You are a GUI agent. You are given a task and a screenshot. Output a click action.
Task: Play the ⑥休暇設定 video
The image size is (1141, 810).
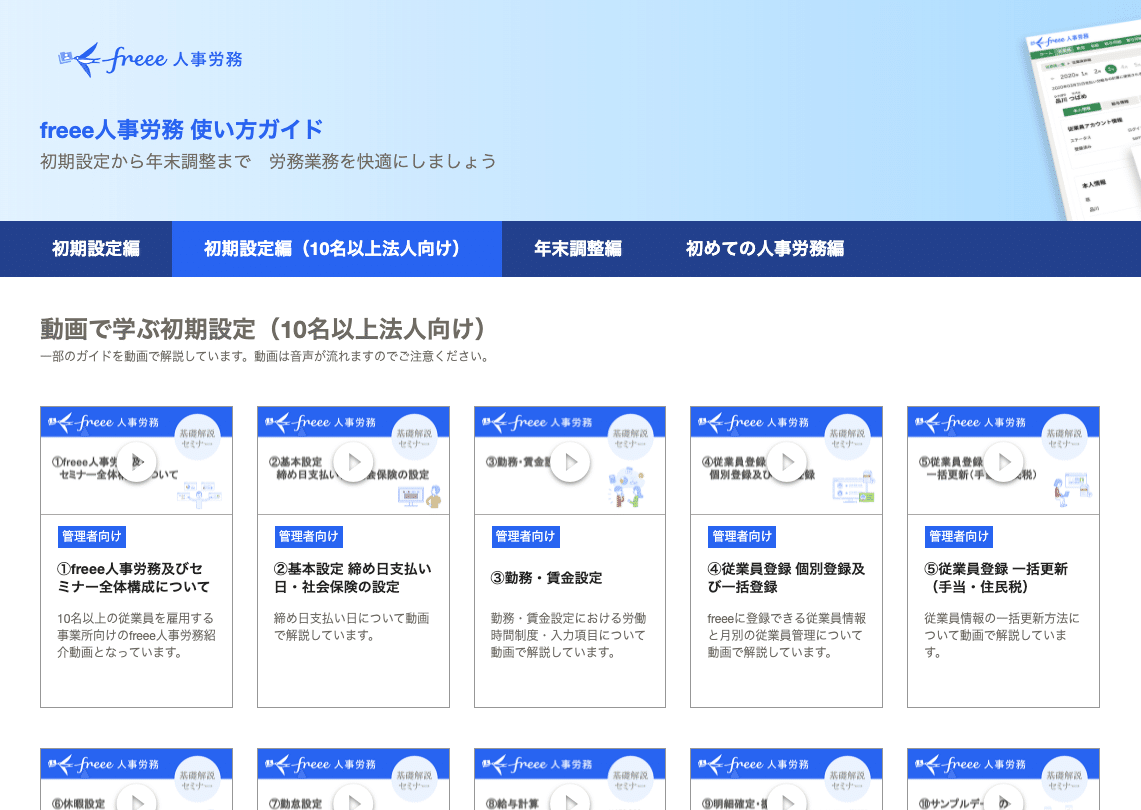tap(137, 803)
